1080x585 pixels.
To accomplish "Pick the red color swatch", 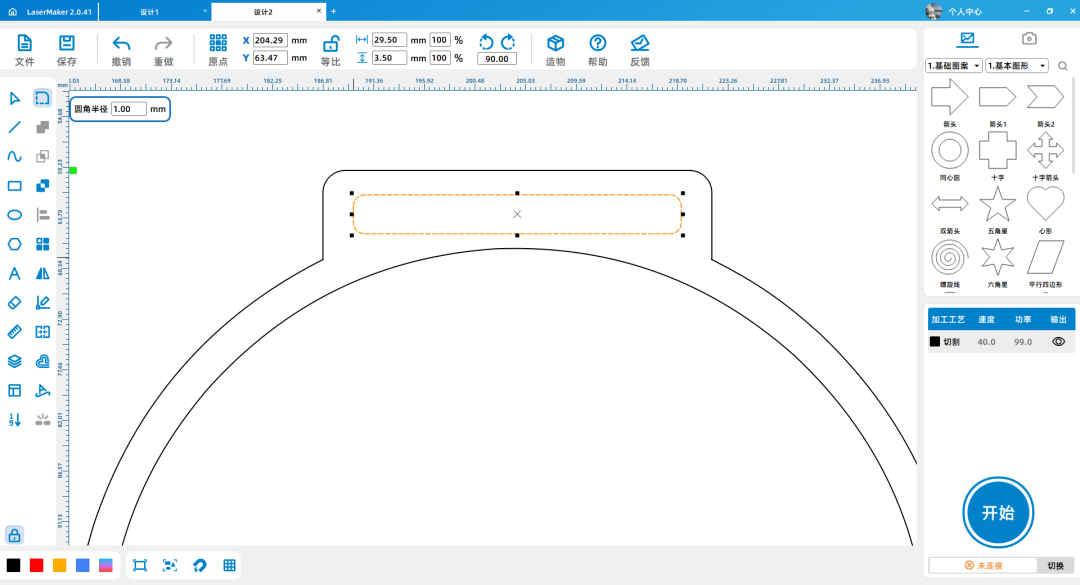I will click(x=37, y=565).
